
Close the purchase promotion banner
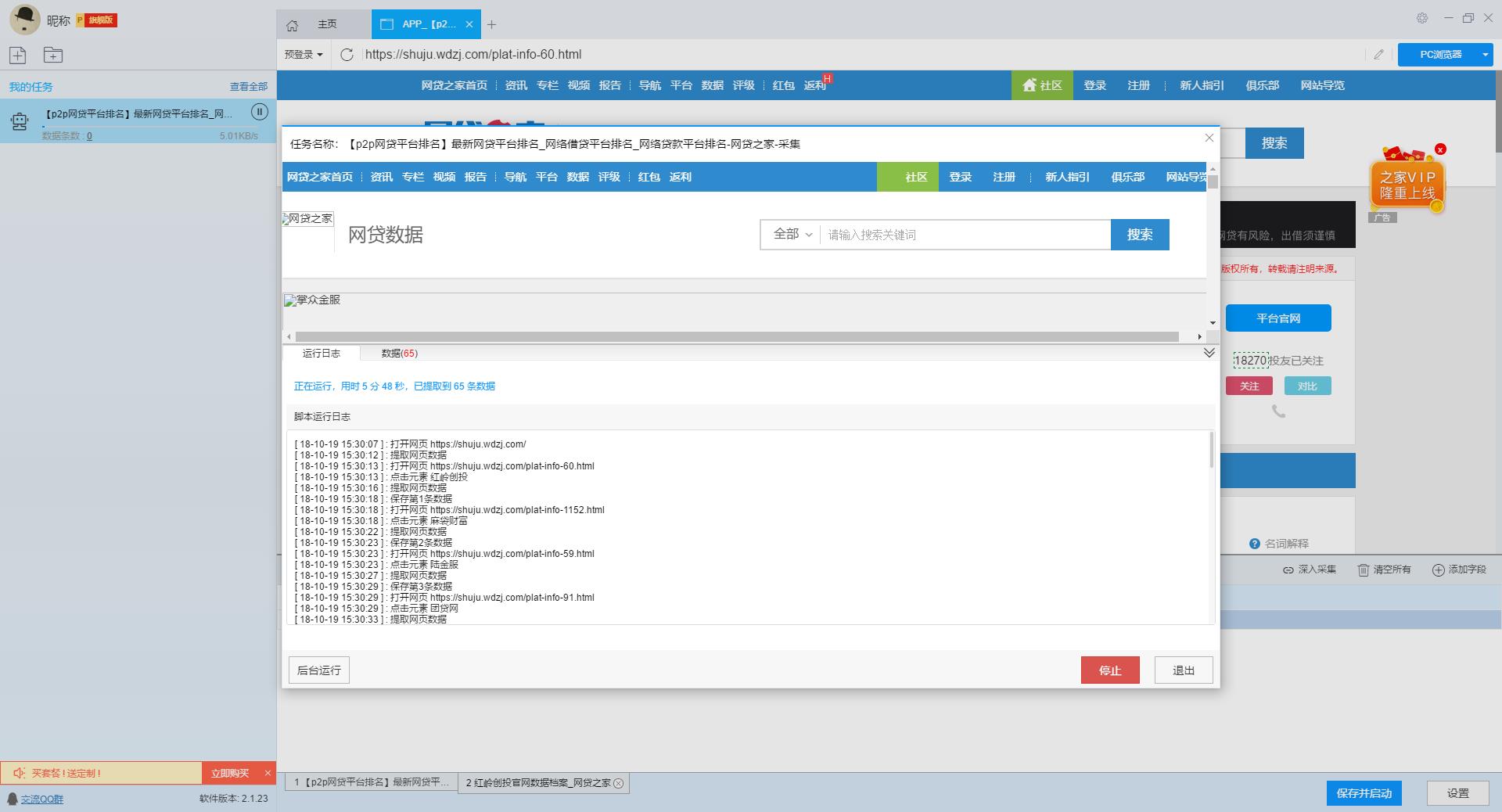[x=268, y=773]
